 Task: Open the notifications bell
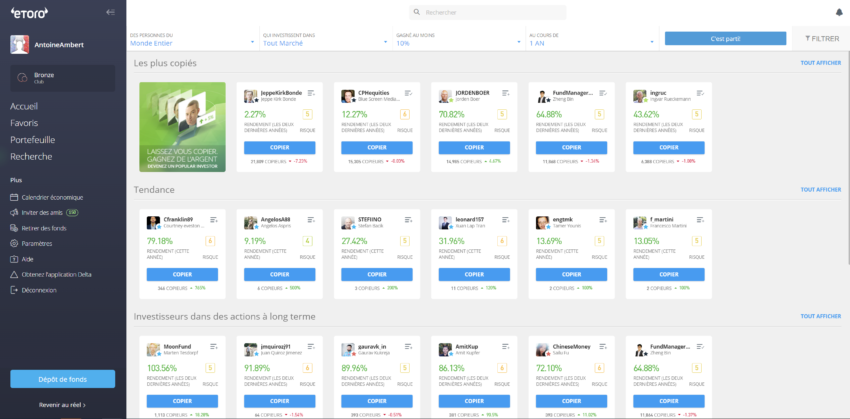(x=838, y=12)
